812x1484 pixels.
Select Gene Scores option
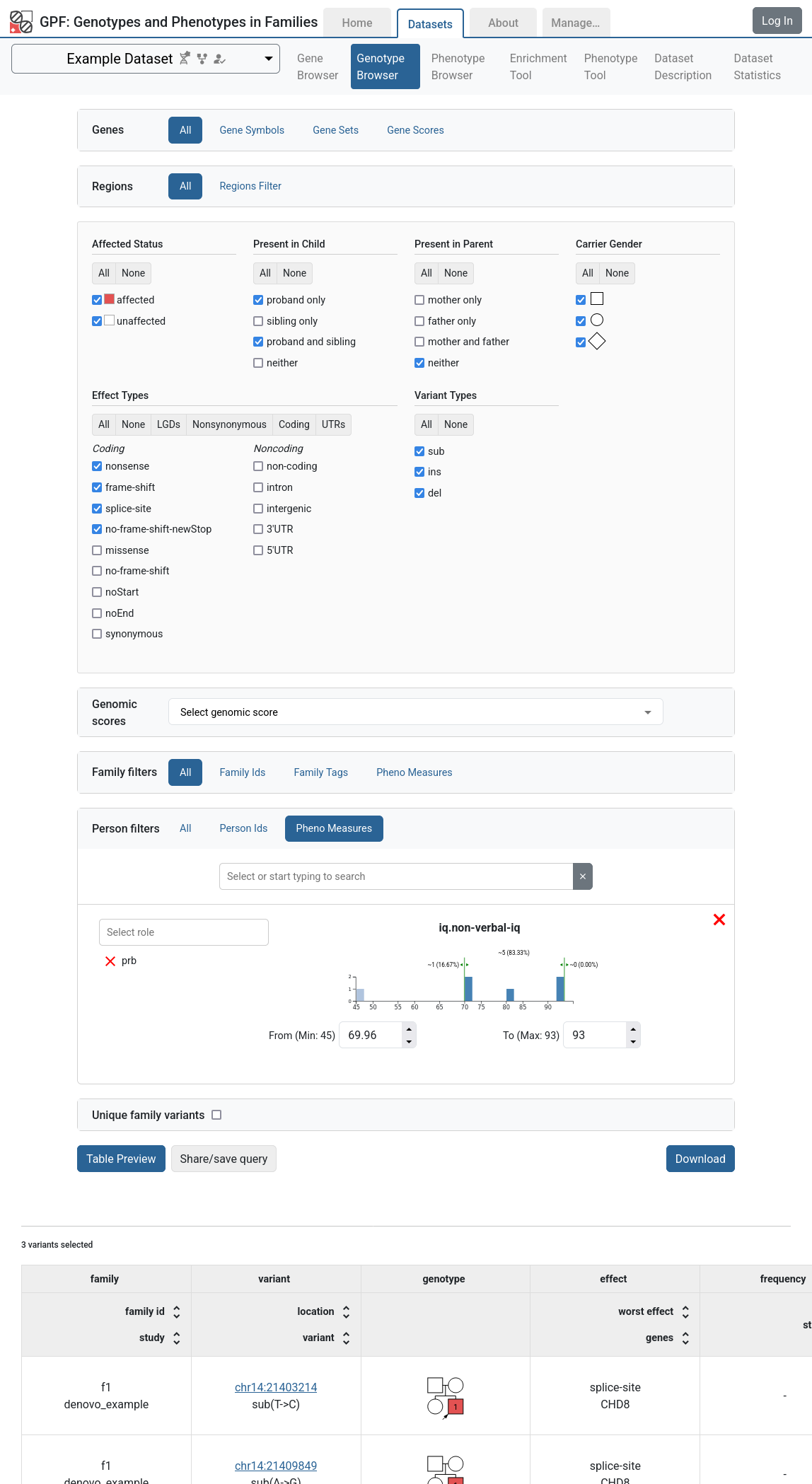pos(415,130)
